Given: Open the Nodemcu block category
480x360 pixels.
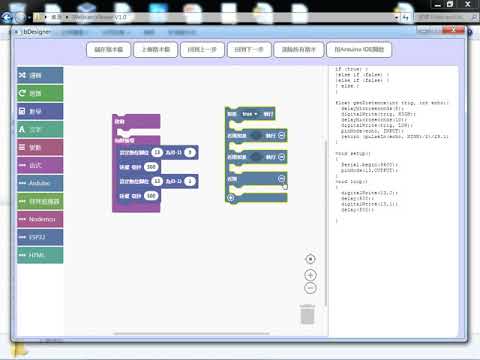Looking at the screenshot, I should 40,219.
